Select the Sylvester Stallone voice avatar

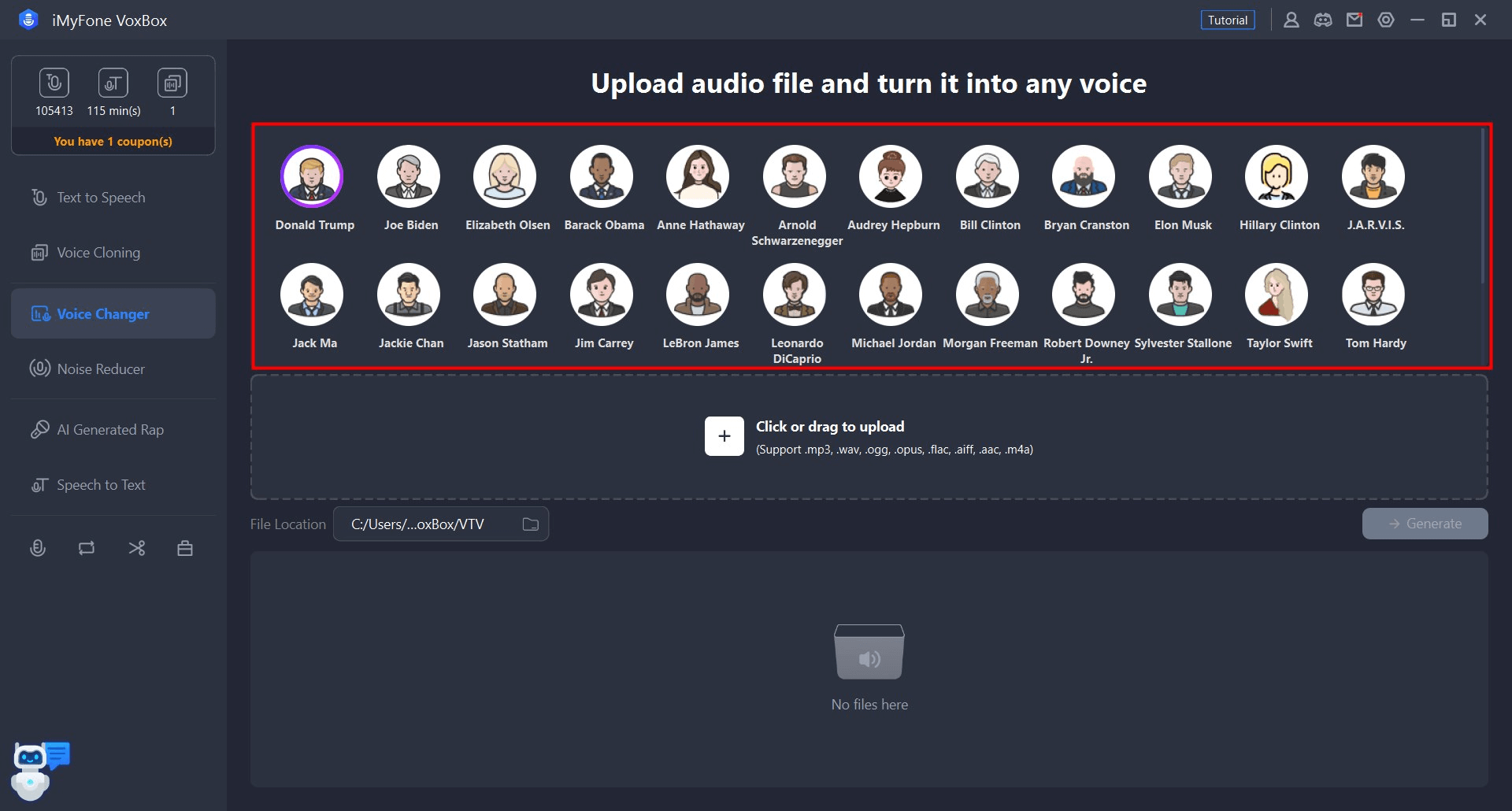[x=1180, y=294]
